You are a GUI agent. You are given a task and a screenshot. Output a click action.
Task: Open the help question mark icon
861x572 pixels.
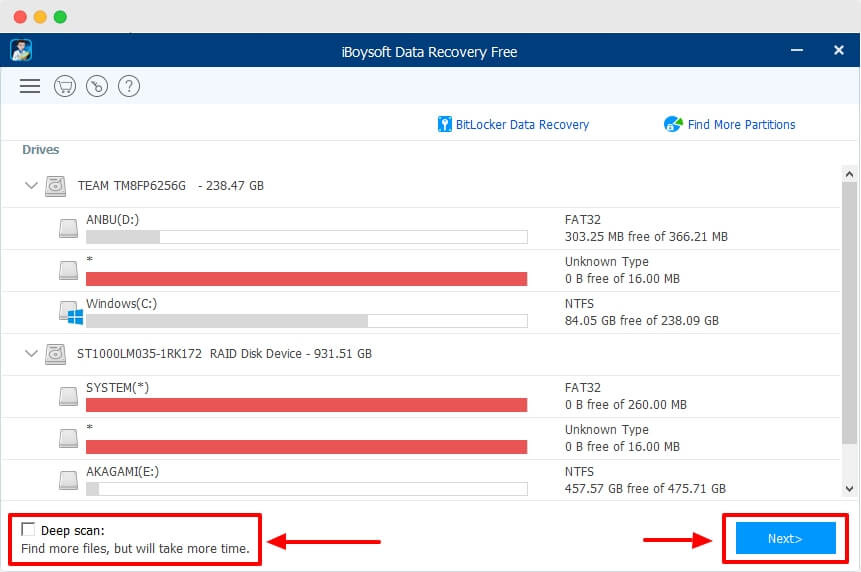point(129,86)
